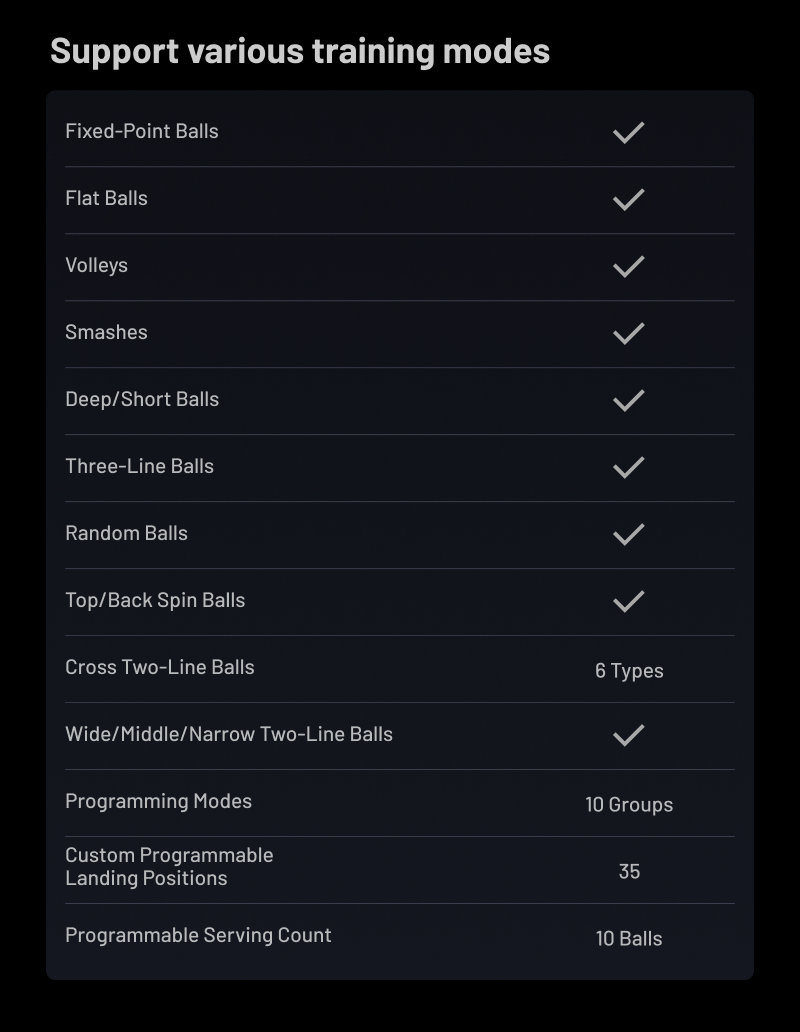Click the Three-Line Balls checkmark icon
The width and height of the screenshot is (800, 1032).
click(628, 467)
